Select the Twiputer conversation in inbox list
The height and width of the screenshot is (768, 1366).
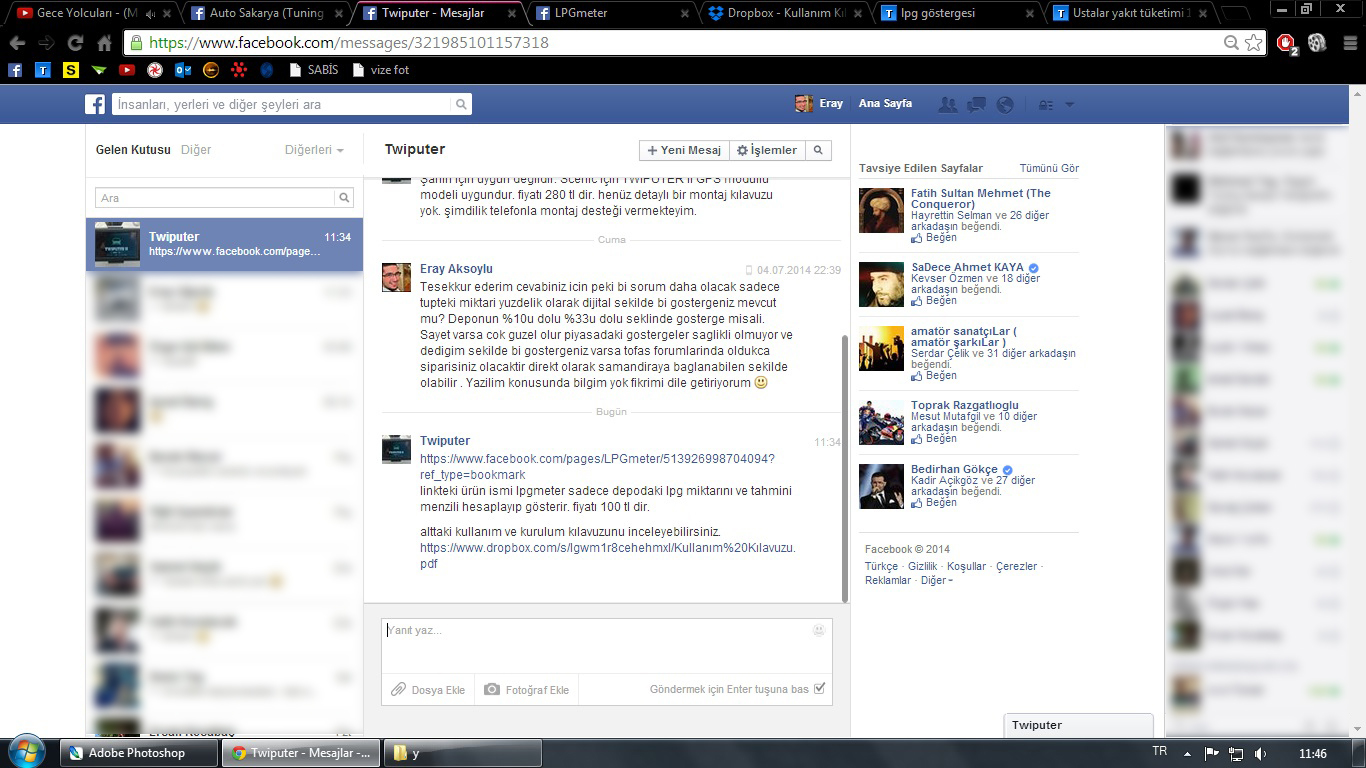224,244
